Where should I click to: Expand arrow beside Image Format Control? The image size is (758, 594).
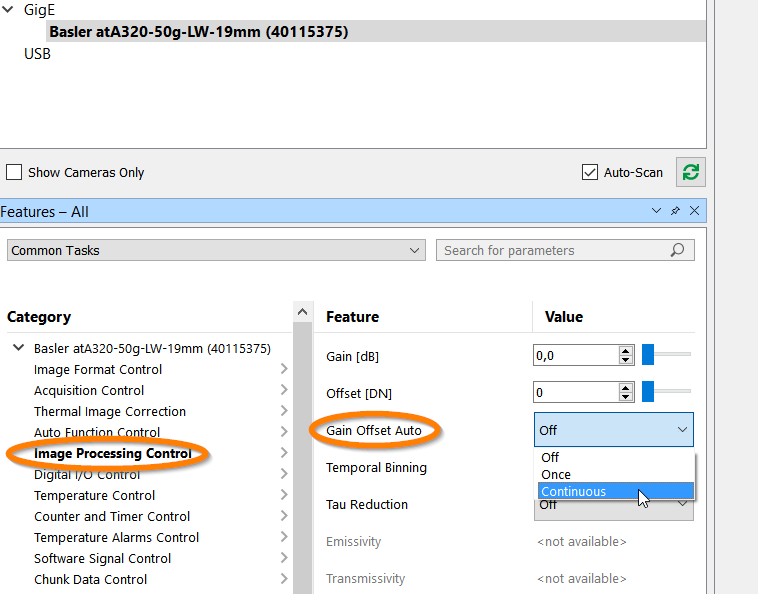[x=284, y=369]
